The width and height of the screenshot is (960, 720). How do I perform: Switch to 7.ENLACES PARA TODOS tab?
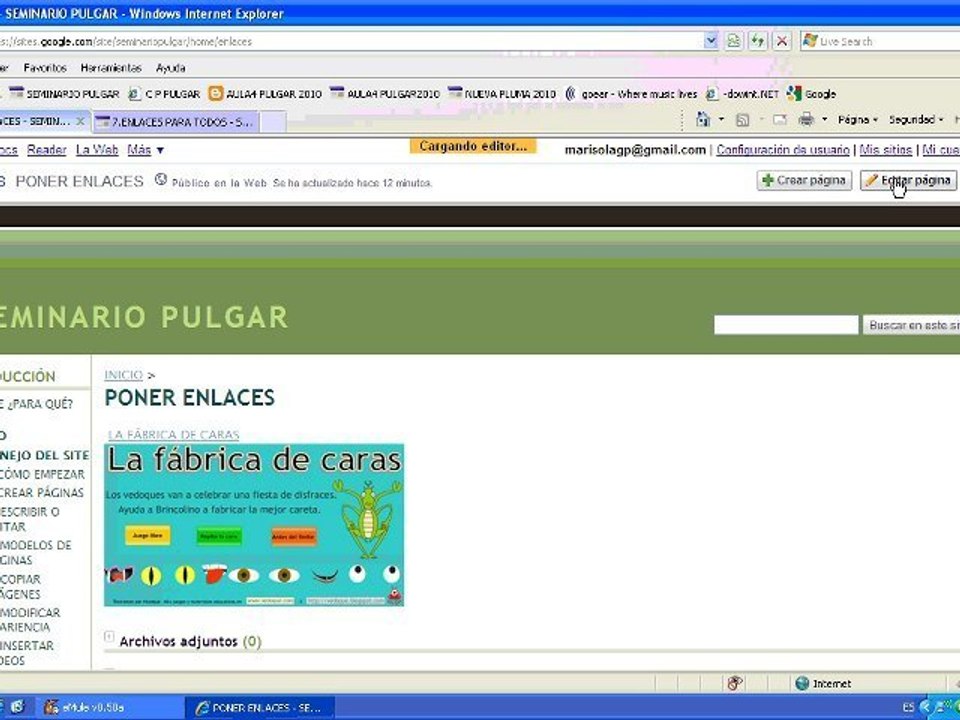click(176, 122)
